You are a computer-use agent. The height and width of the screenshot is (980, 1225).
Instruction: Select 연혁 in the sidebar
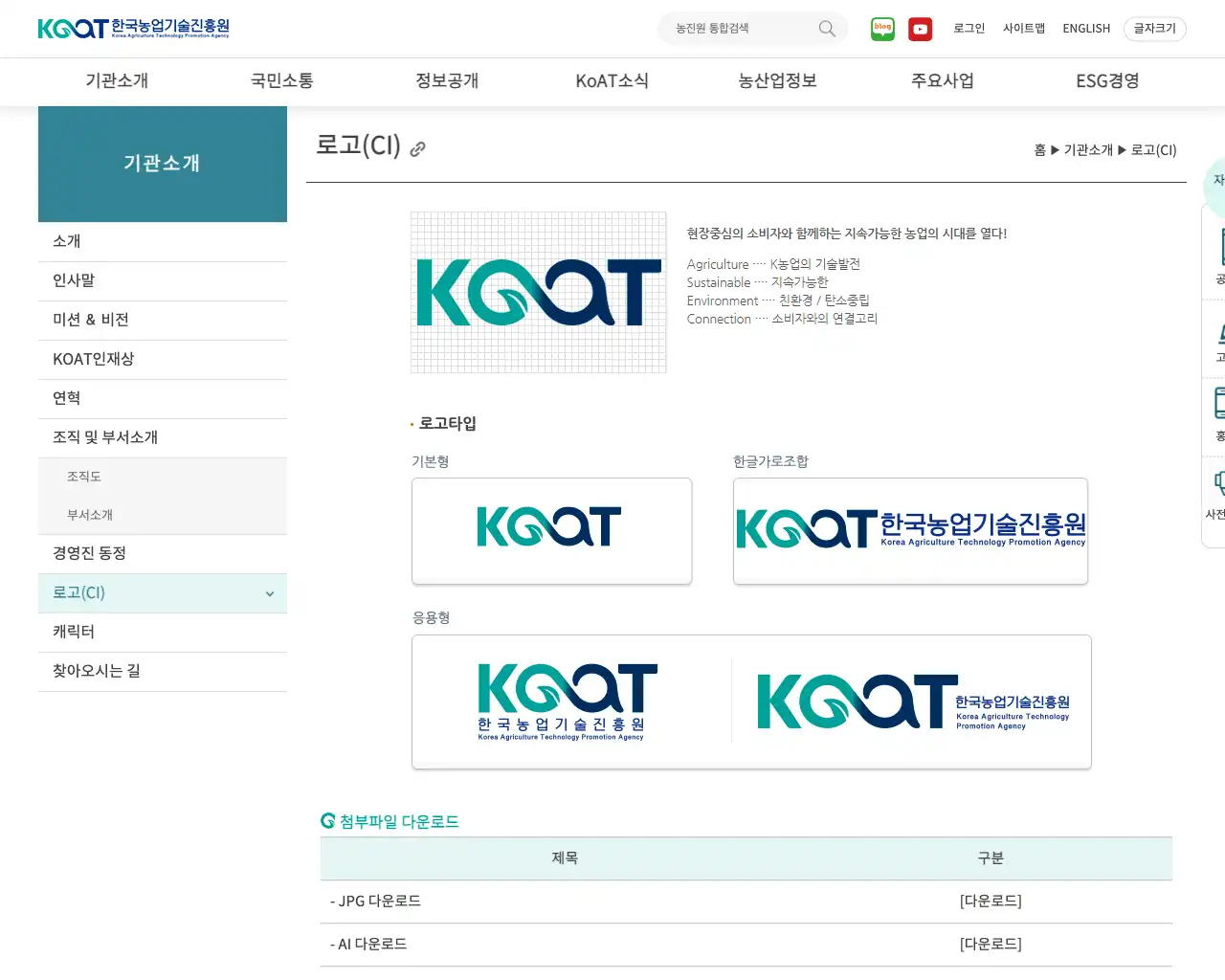[163, 398]
